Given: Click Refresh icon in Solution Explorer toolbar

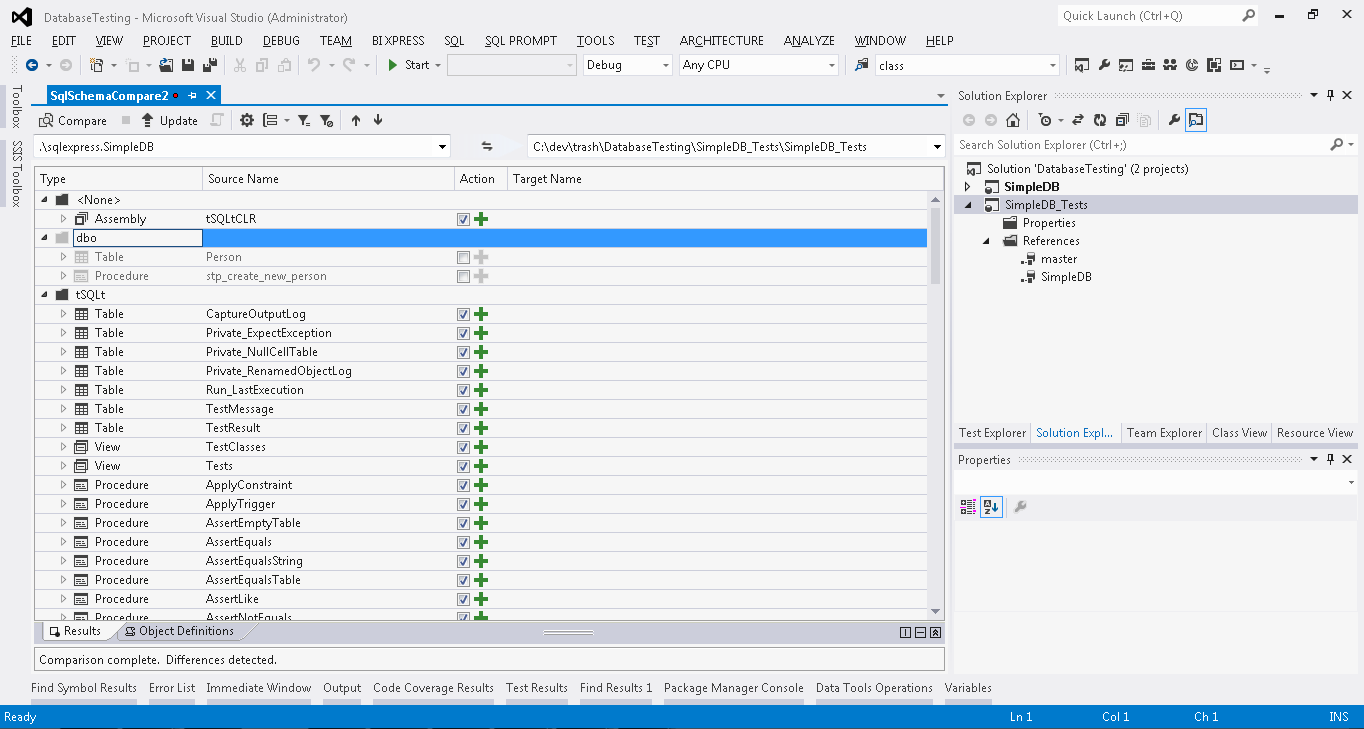Looking at the screenshot, I should coord(1099,120).
